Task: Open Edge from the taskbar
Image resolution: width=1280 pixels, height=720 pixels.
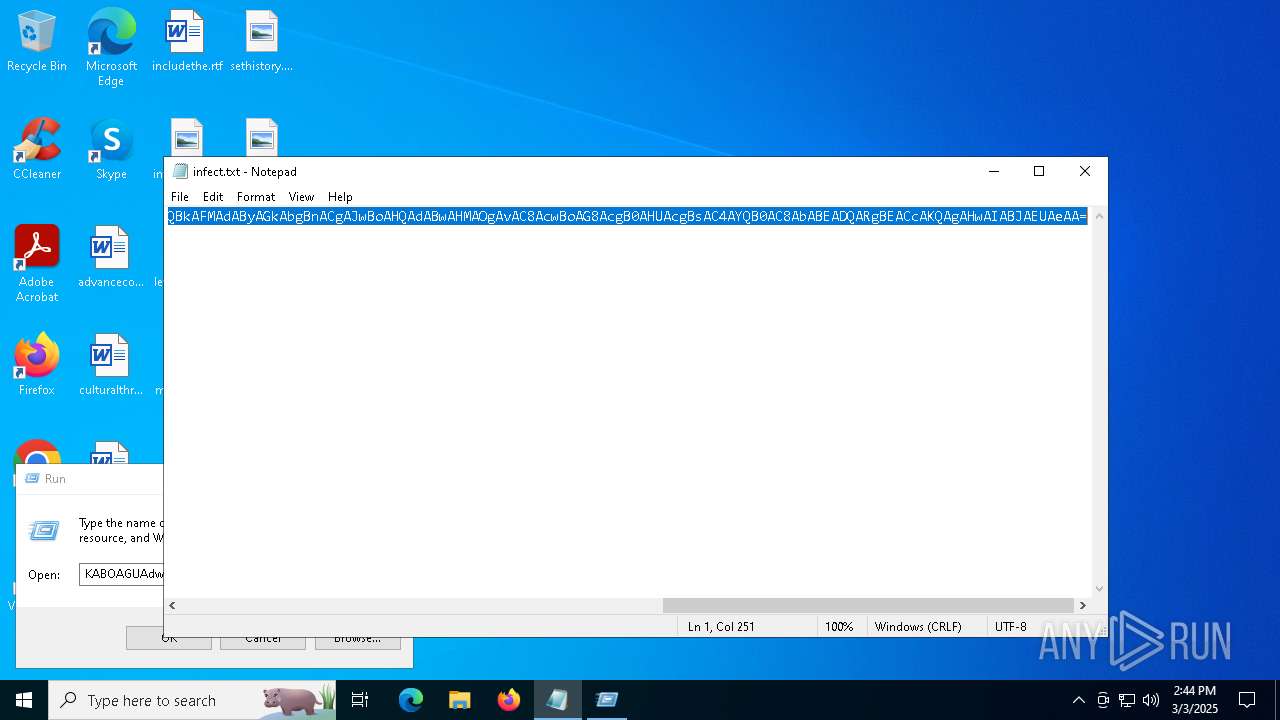Action: (411, 700)
